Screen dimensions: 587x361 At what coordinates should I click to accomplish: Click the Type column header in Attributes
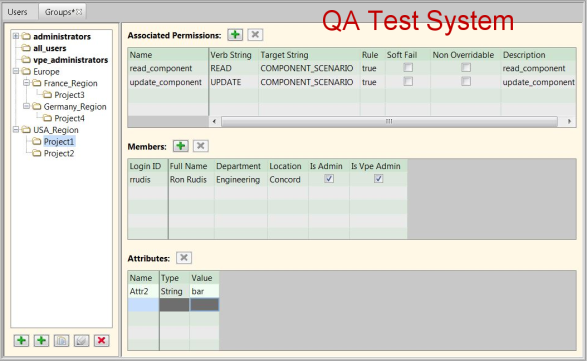174,278
